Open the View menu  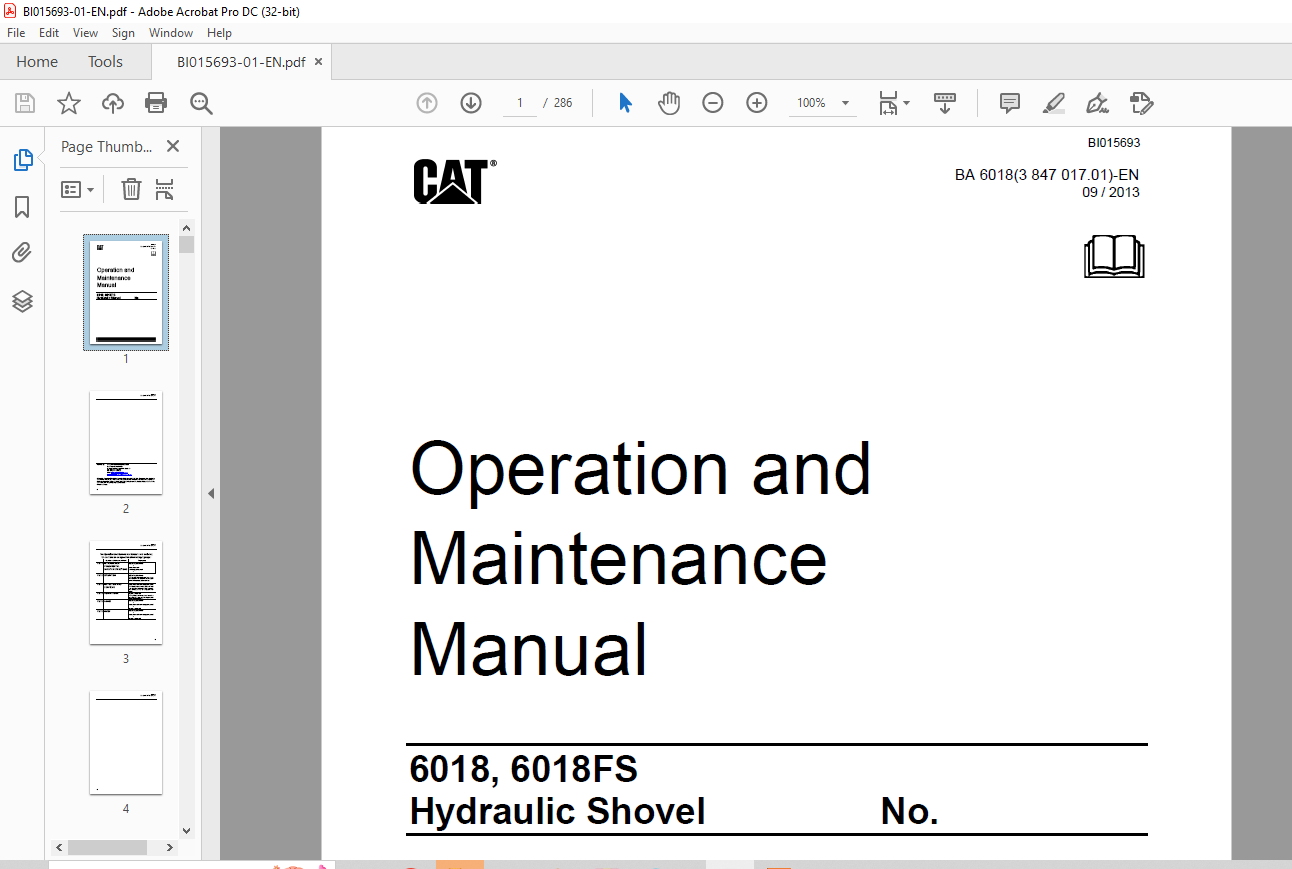pyautogui.click(x=85, y=33)
